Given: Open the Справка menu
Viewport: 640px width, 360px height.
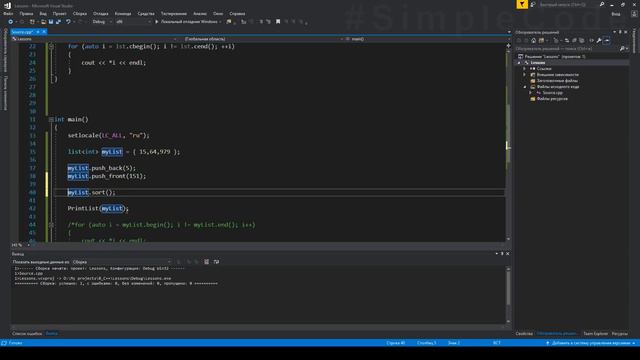Looking at the screenshot, I should pos(237,13).
